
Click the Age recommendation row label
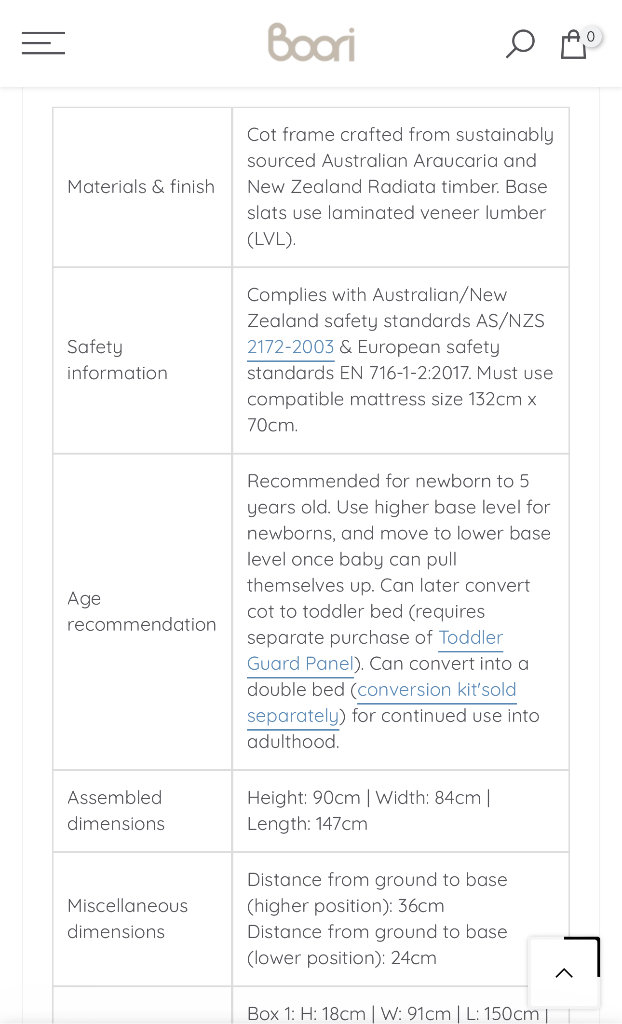[x=141, y=611]
